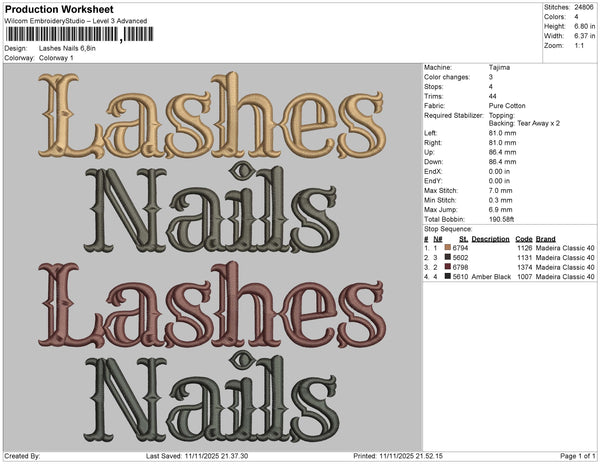Click the bottom dark gray 'Nails' embroidery
The image size is (600, 464).
coord(212,398)
